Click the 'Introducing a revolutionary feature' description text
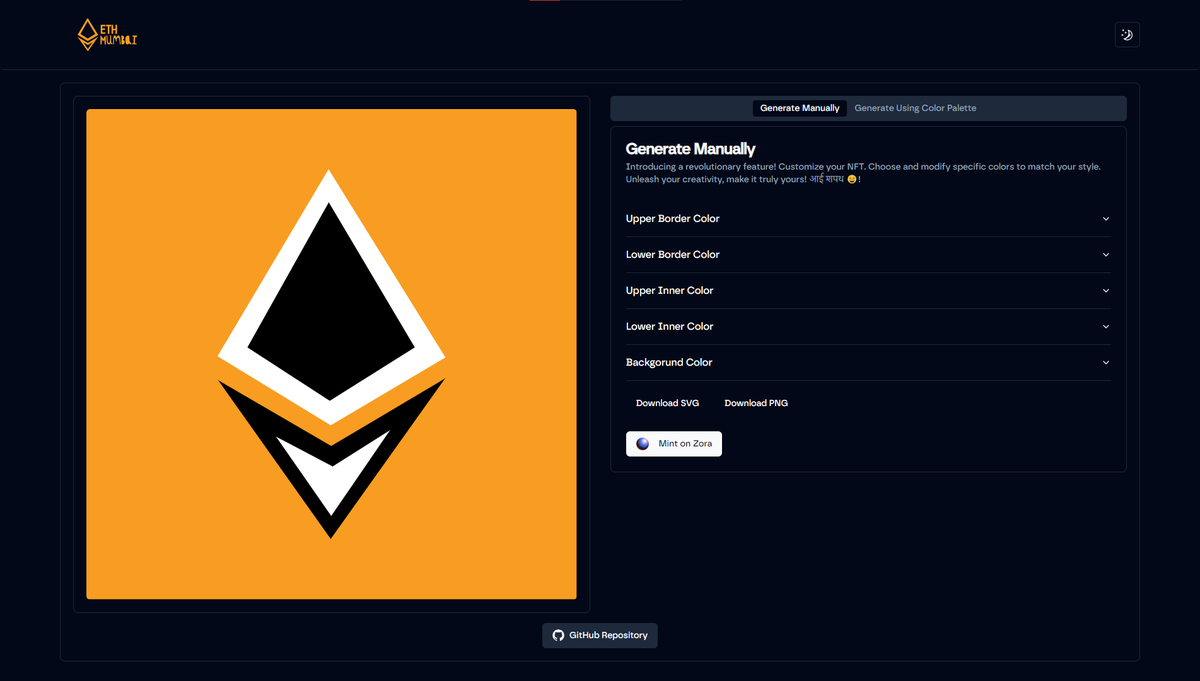Viewport: 1200px width, 681px height. 863,173
